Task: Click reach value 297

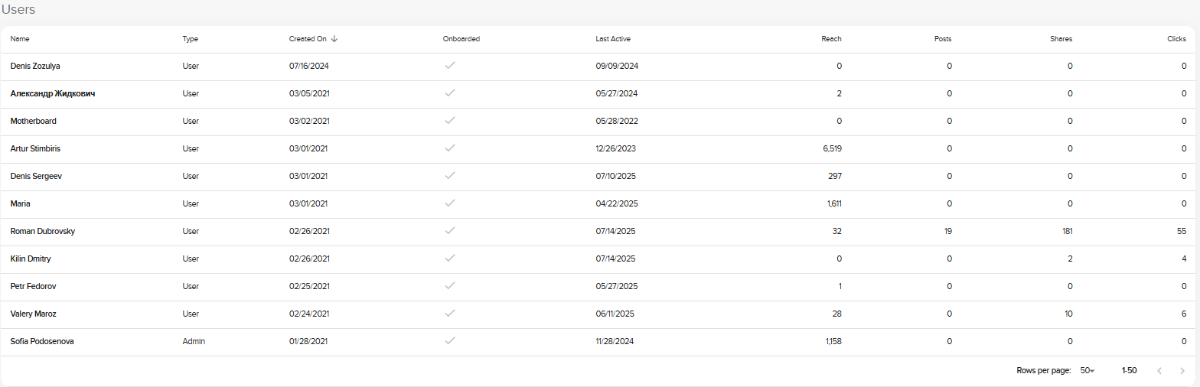Action: [835, 176]
